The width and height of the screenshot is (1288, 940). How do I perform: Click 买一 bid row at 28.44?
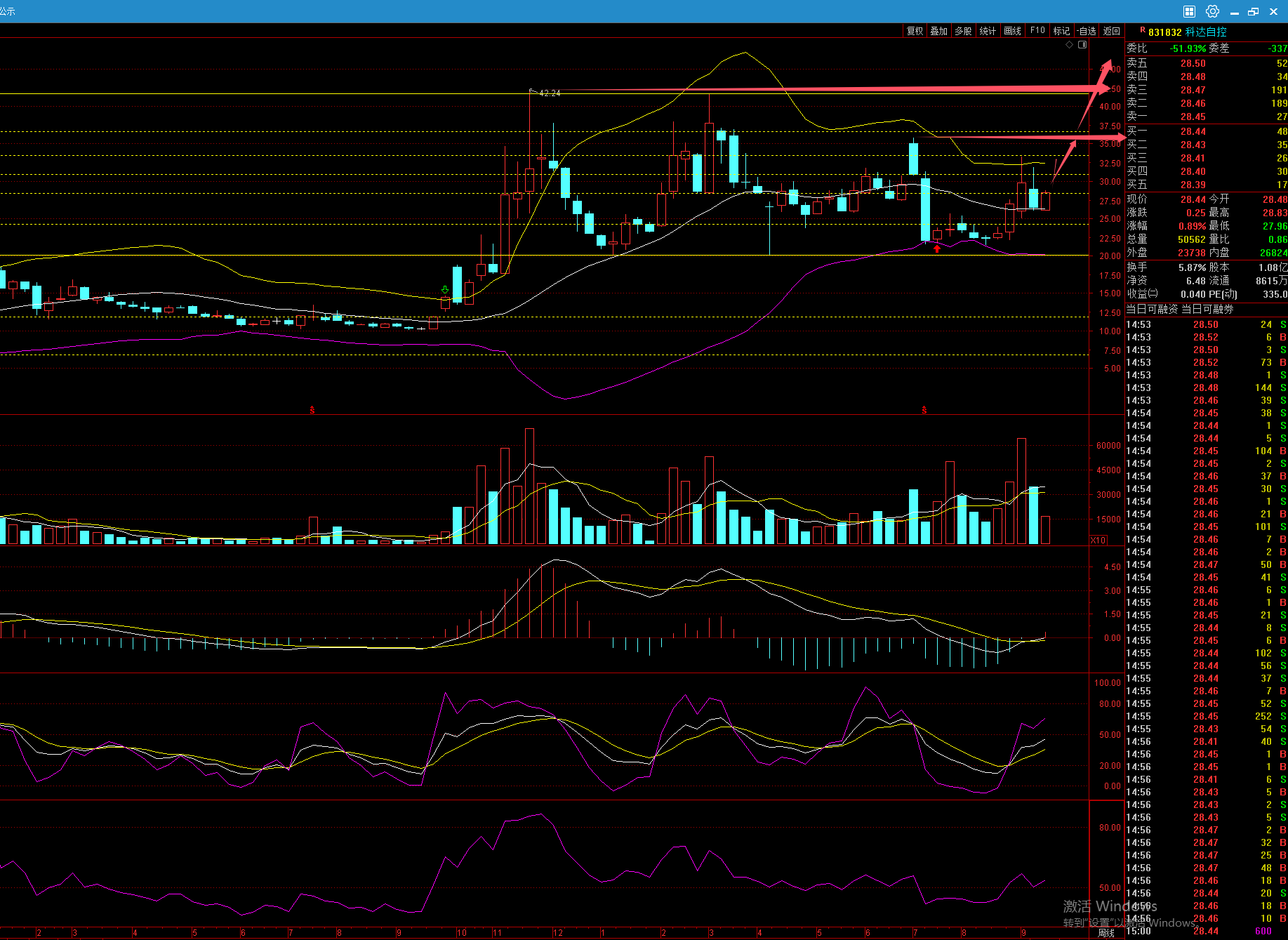[x=1207, y=131]
